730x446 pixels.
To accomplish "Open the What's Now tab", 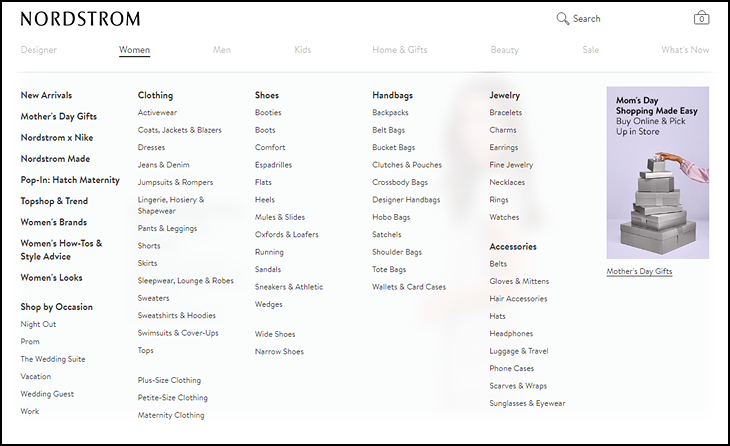I will 685,50.
